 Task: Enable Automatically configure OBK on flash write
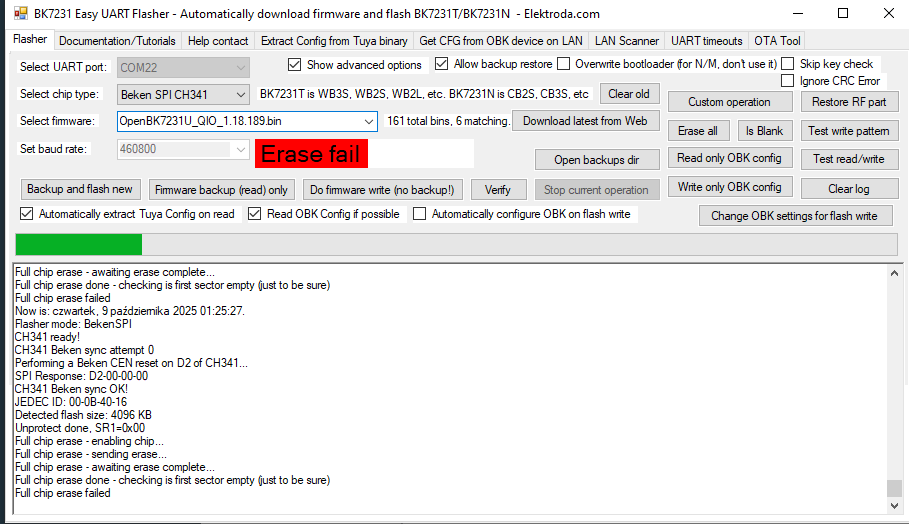point(419,214)
